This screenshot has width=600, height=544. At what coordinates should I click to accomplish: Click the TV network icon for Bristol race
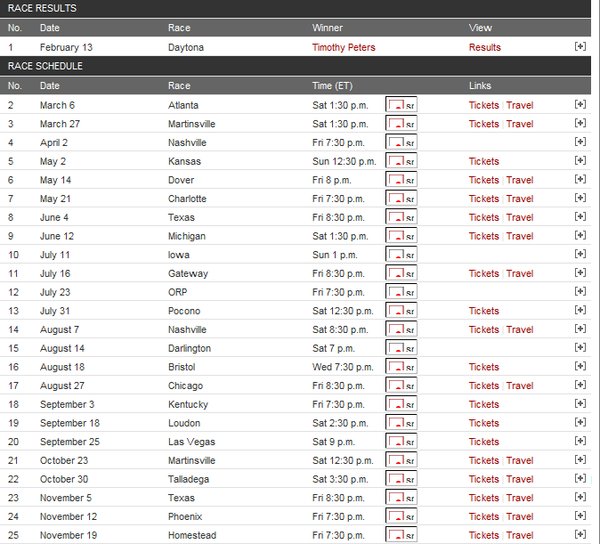pos(401,366)
